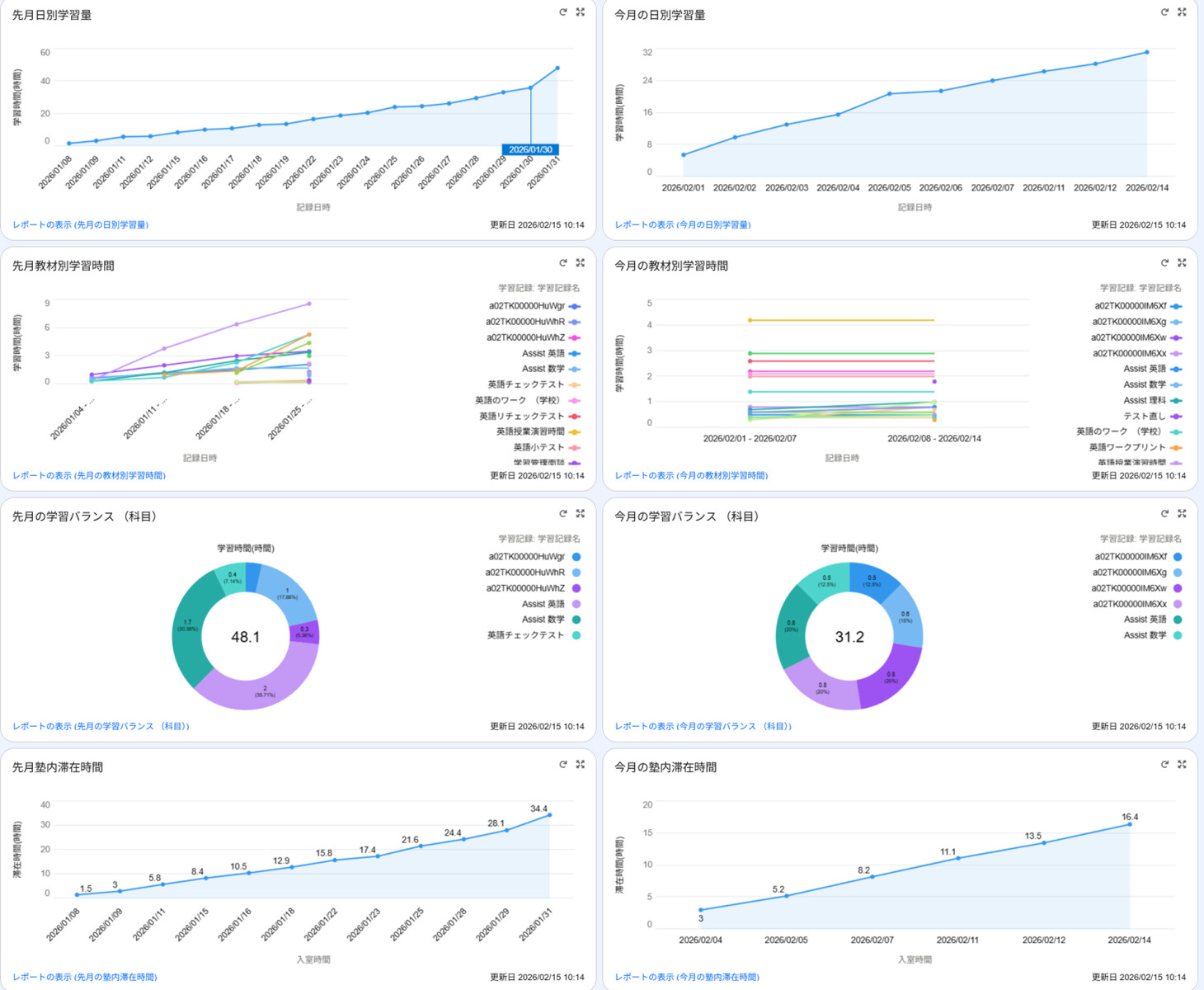Expand 今月の教材別学習時間 chart to fullscreen
This screenshot has width=1204, height=990.
click(x=1182, y=263)
